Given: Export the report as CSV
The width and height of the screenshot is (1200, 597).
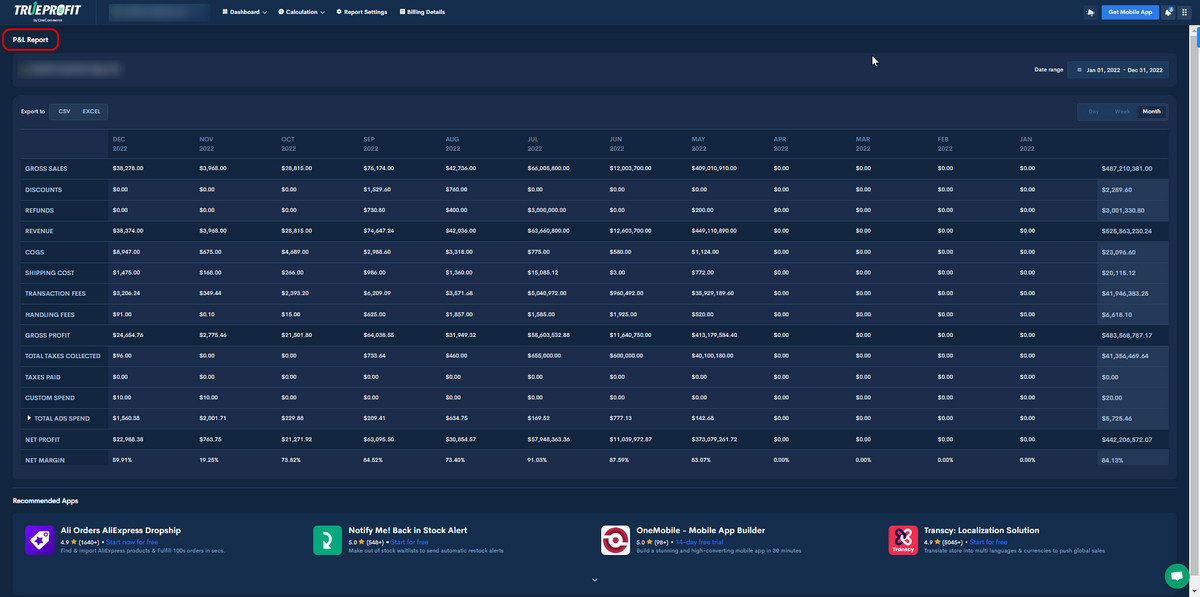Looking at the screenshot, I should [64, 112].
